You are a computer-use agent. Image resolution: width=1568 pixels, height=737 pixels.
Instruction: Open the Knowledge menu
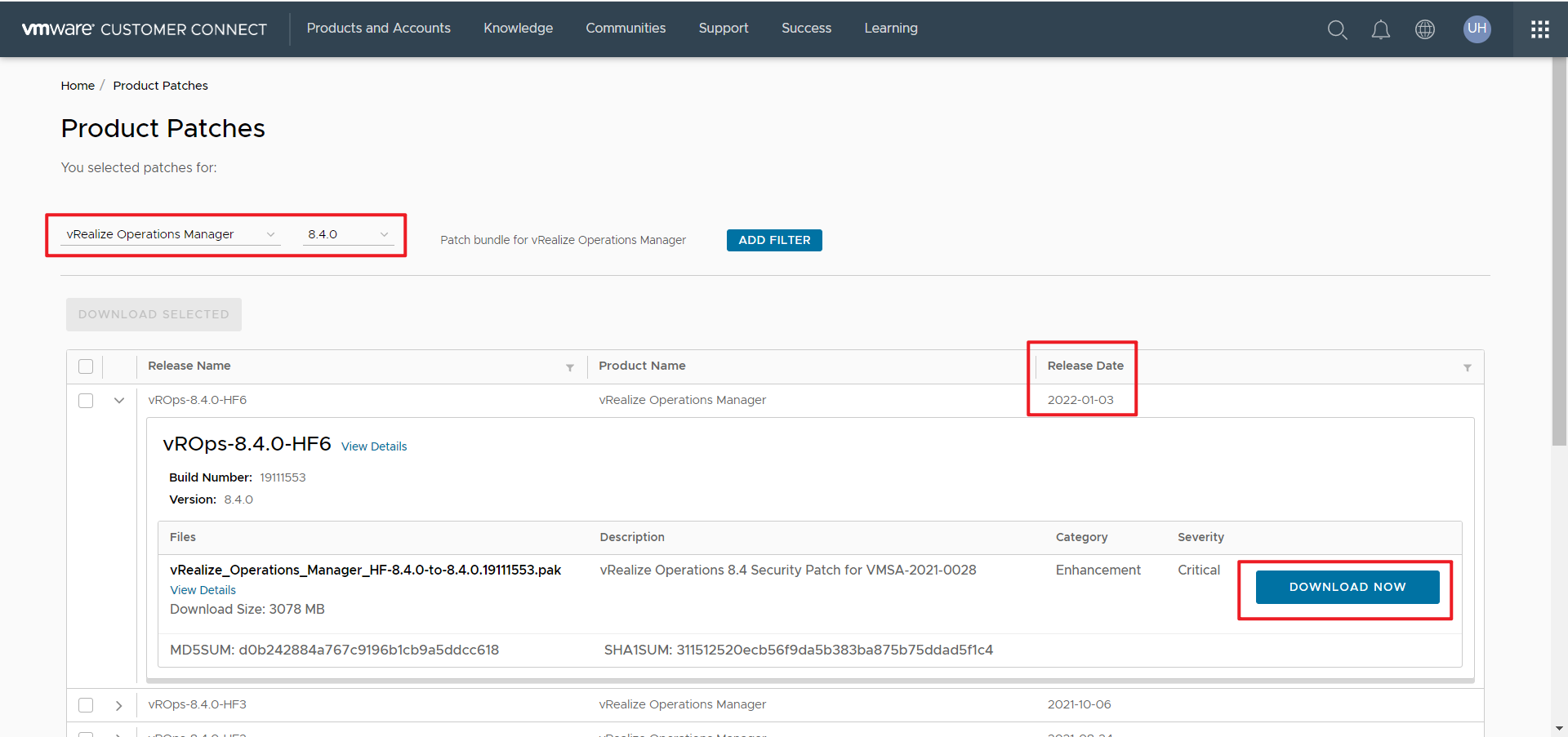518,28
